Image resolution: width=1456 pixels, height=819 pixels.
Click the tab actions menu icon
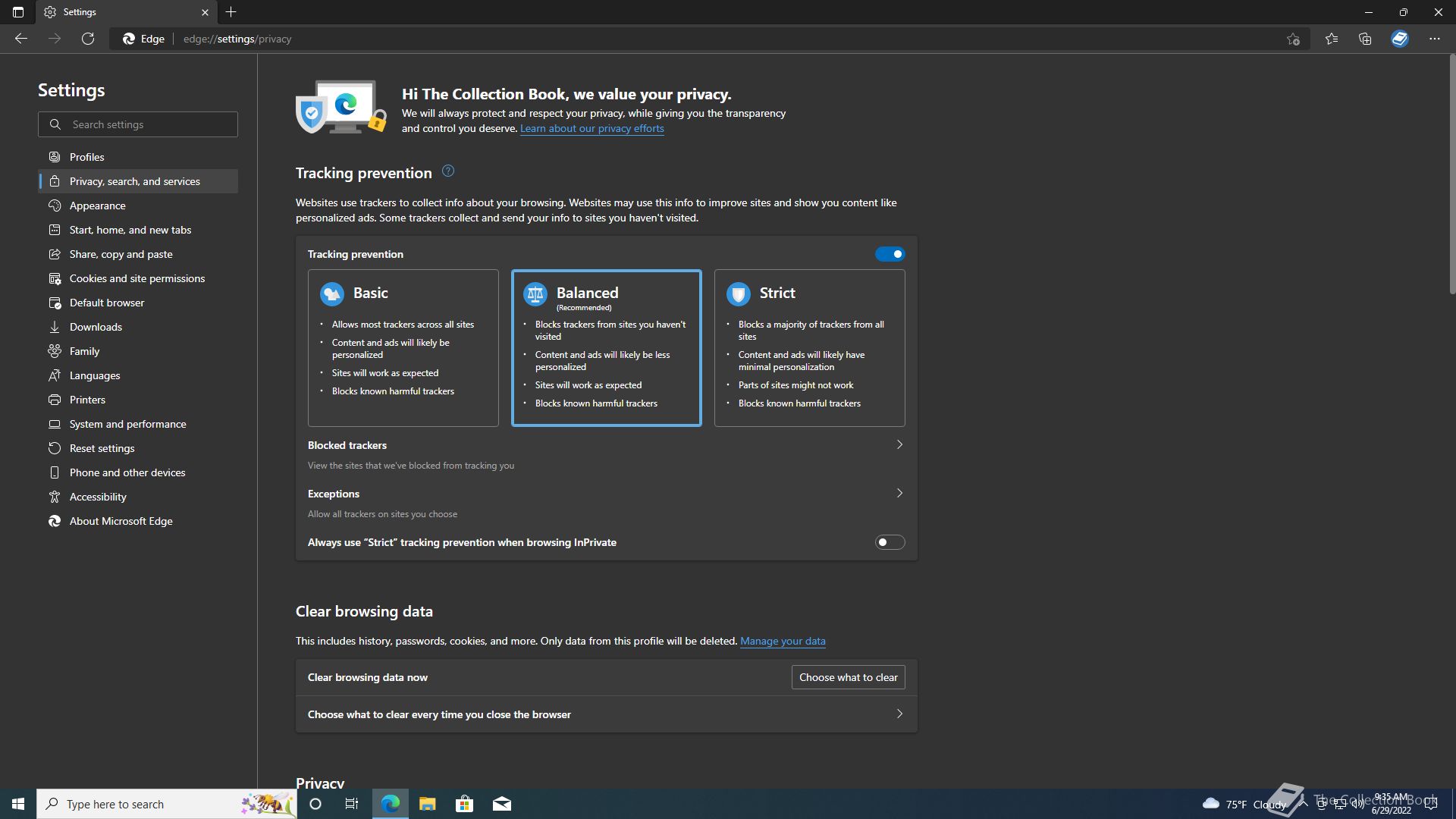[x=18, y=12]
